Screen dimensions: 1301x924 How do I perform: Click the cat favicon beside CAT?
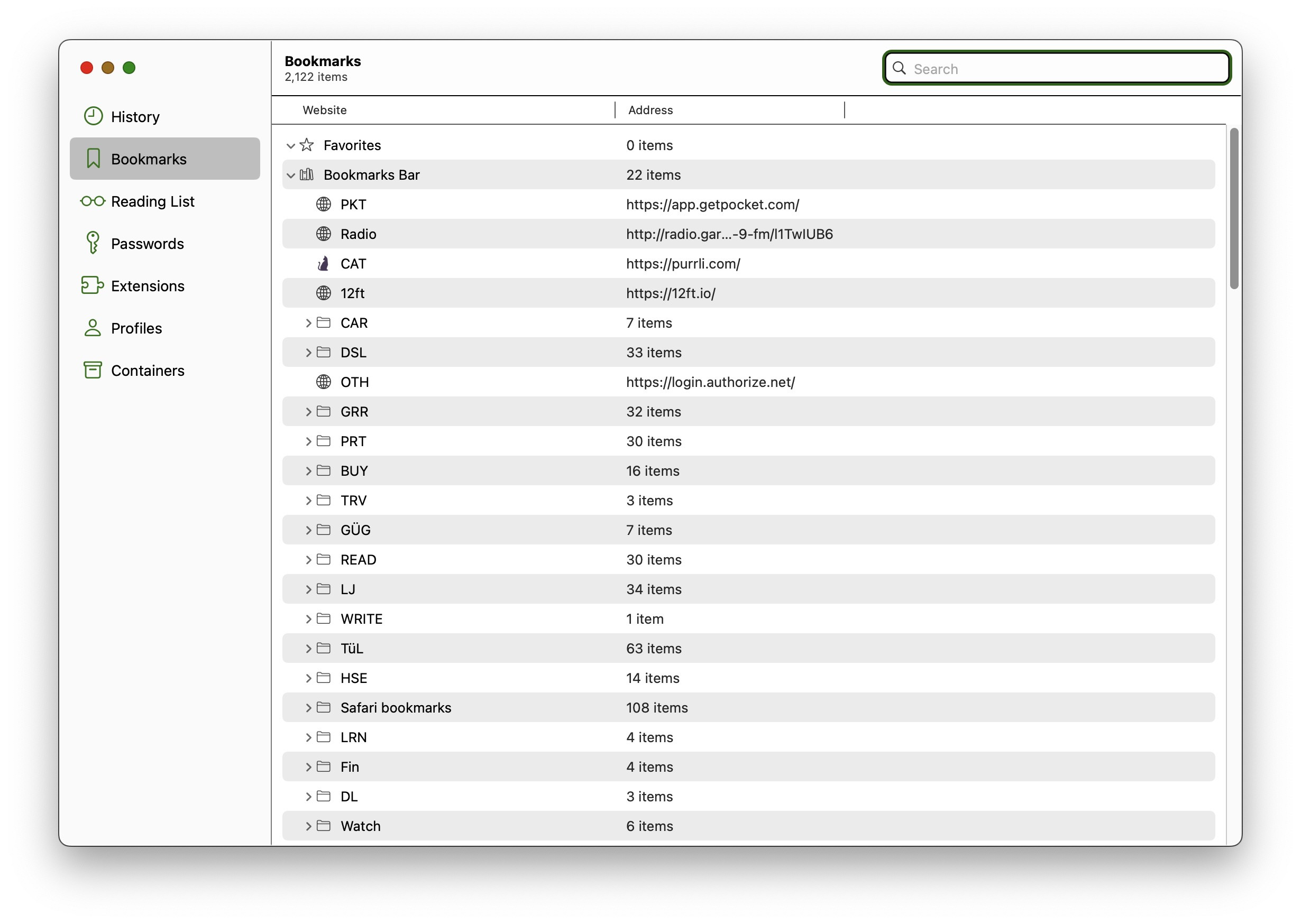[x=323, y=263]
